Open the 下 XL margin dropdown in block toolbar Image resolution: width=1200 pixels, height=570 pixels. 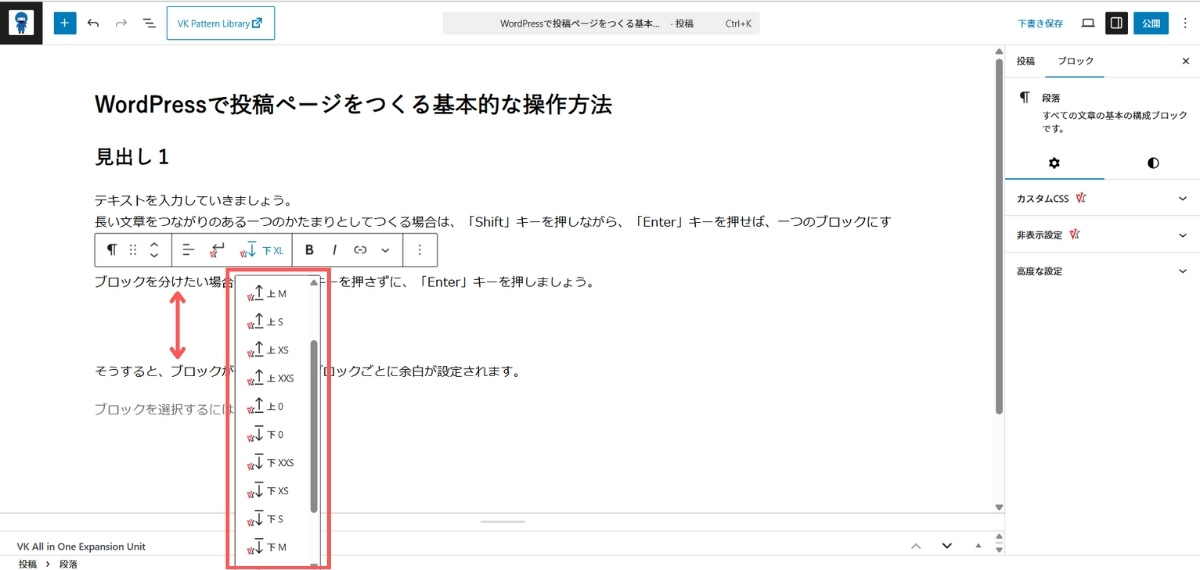click(264, 249)
